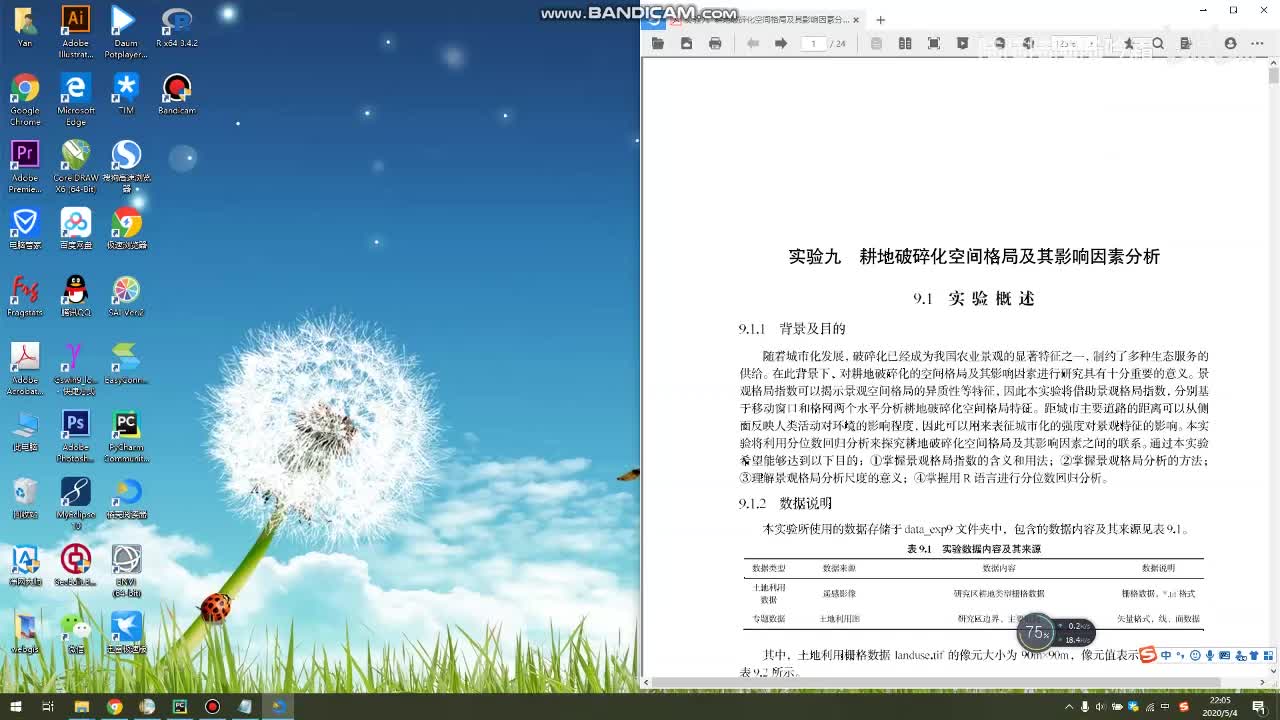Open PyCharm from the taskbar
Image resolution: width=1280 pixels, height=720 pixels.
pos(180,706)
